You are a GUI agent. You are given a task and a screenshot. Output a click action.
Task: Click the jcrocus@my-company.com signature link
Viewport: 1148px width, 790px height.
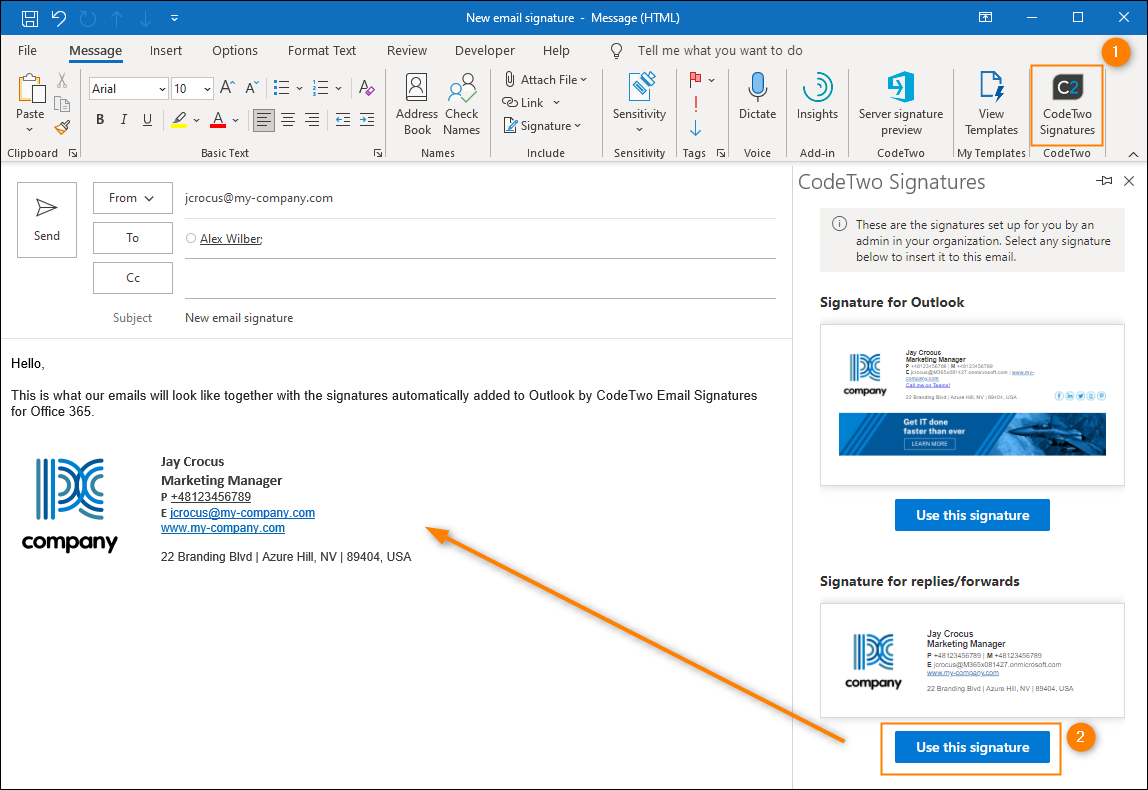[x=242, y=513]
